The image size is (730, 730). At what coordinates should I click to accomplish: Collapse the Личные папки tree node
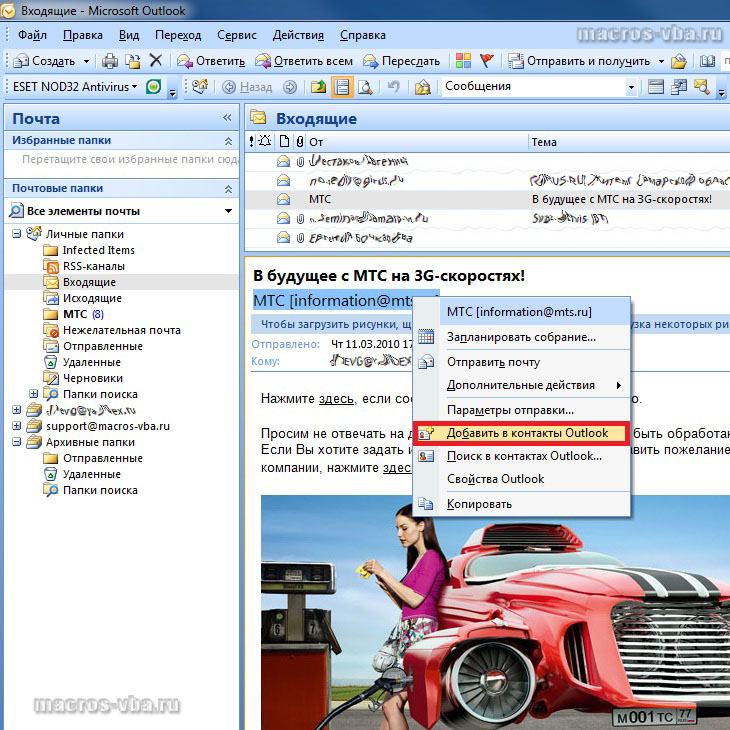click(16, 234)
